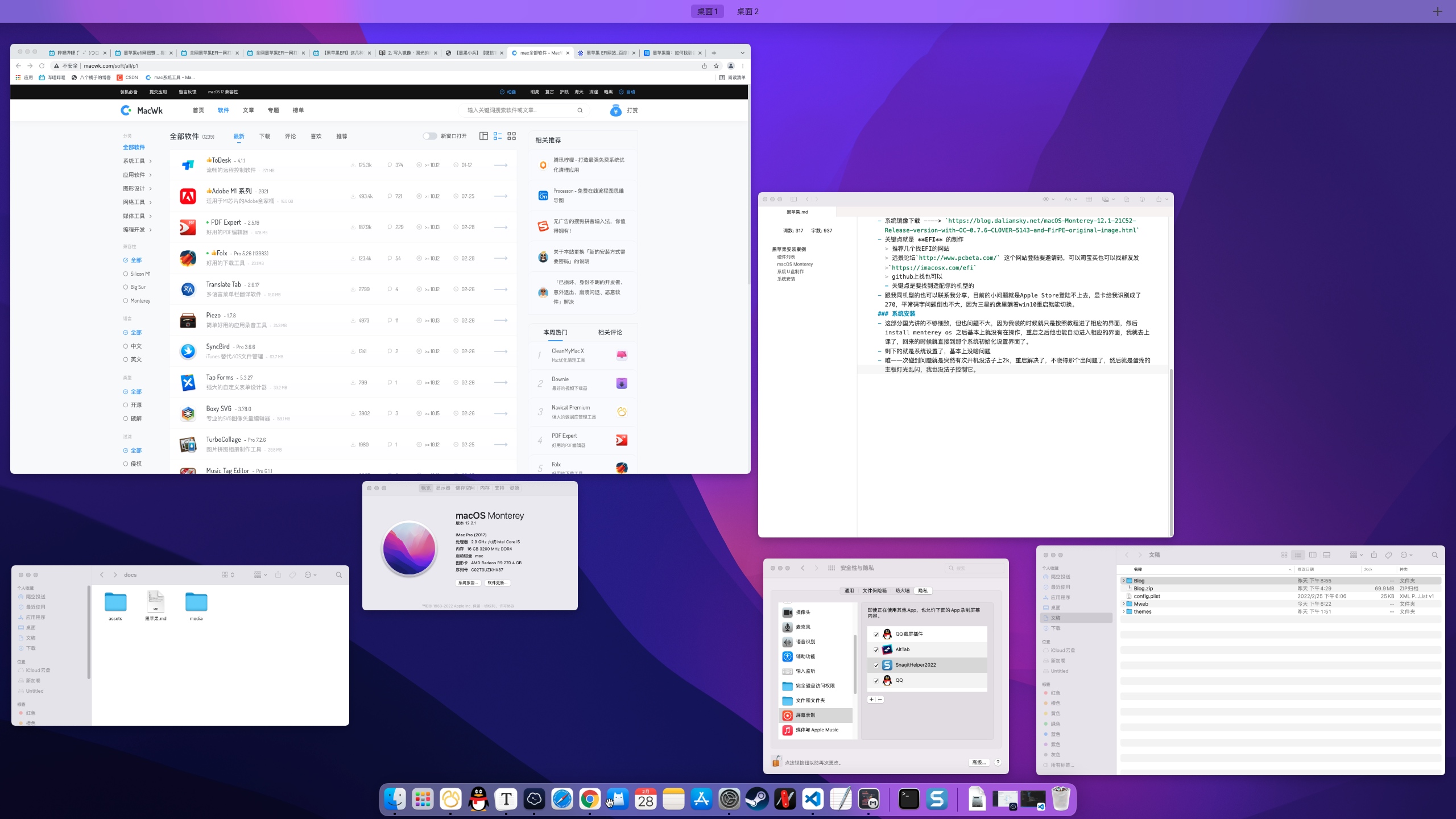Click the grid view icon on MacWk
This screenshot has height=819, width=1456.
(x=511, y=136)
